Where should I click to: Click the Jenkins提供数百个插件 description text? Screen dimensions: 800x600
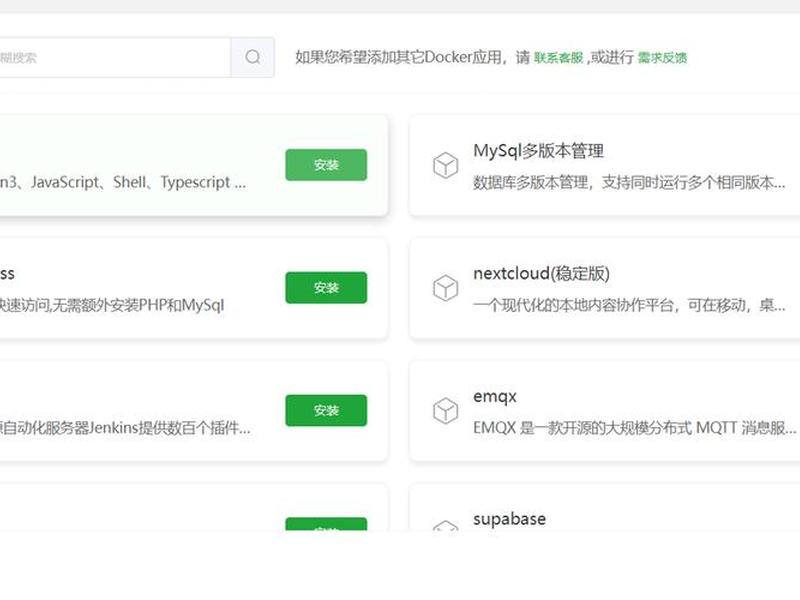click(x=125, y=428)
